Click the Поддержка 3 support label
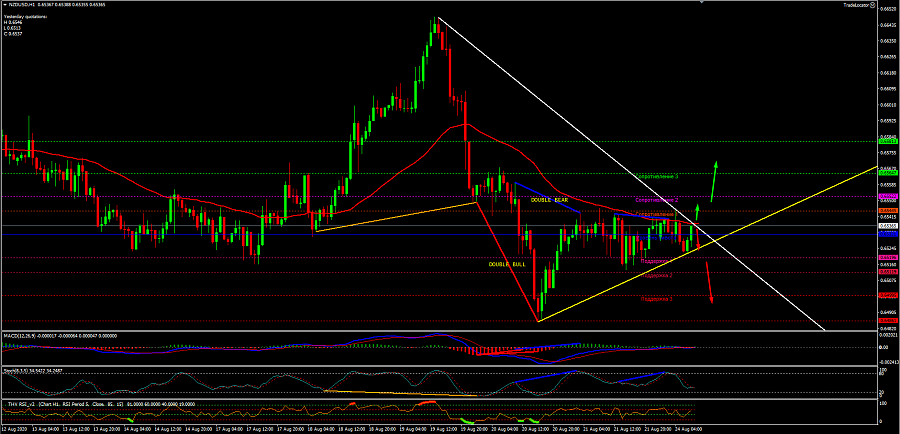The height and width of the screenshot is (434, 900). pos(657,299)
